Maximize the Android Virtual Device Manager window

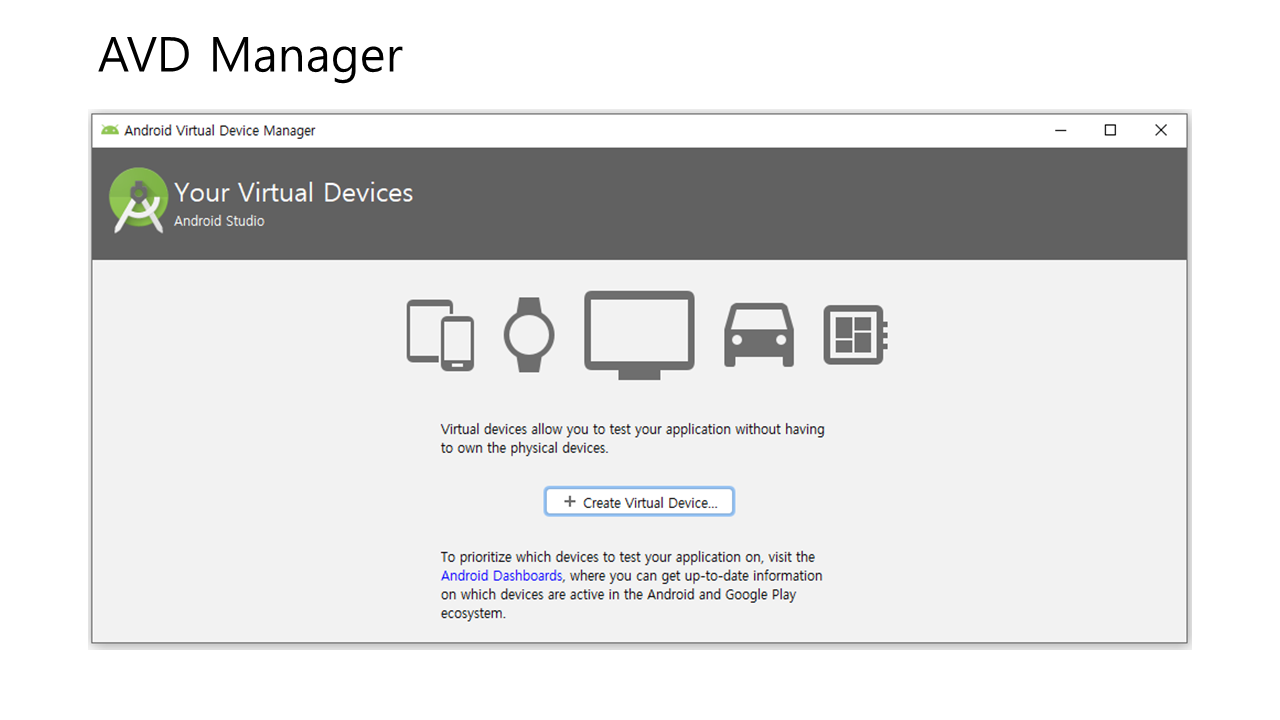point(1110,130)
